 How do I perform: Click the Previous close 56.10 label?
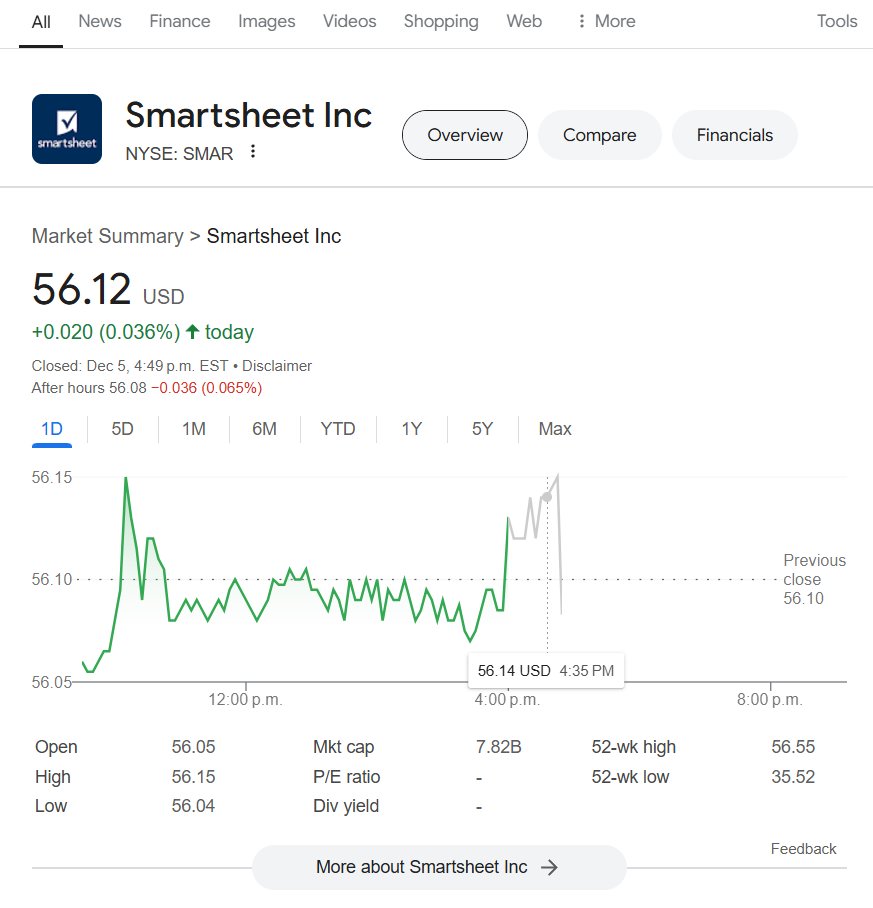point(814,579)
